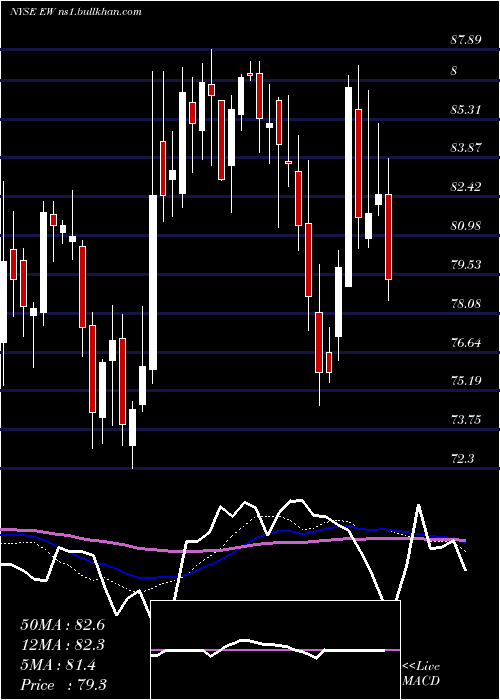Viewport: 500px width, 700px height.
Task: Click the 76.64 price level label
Action: coord(466,343)
